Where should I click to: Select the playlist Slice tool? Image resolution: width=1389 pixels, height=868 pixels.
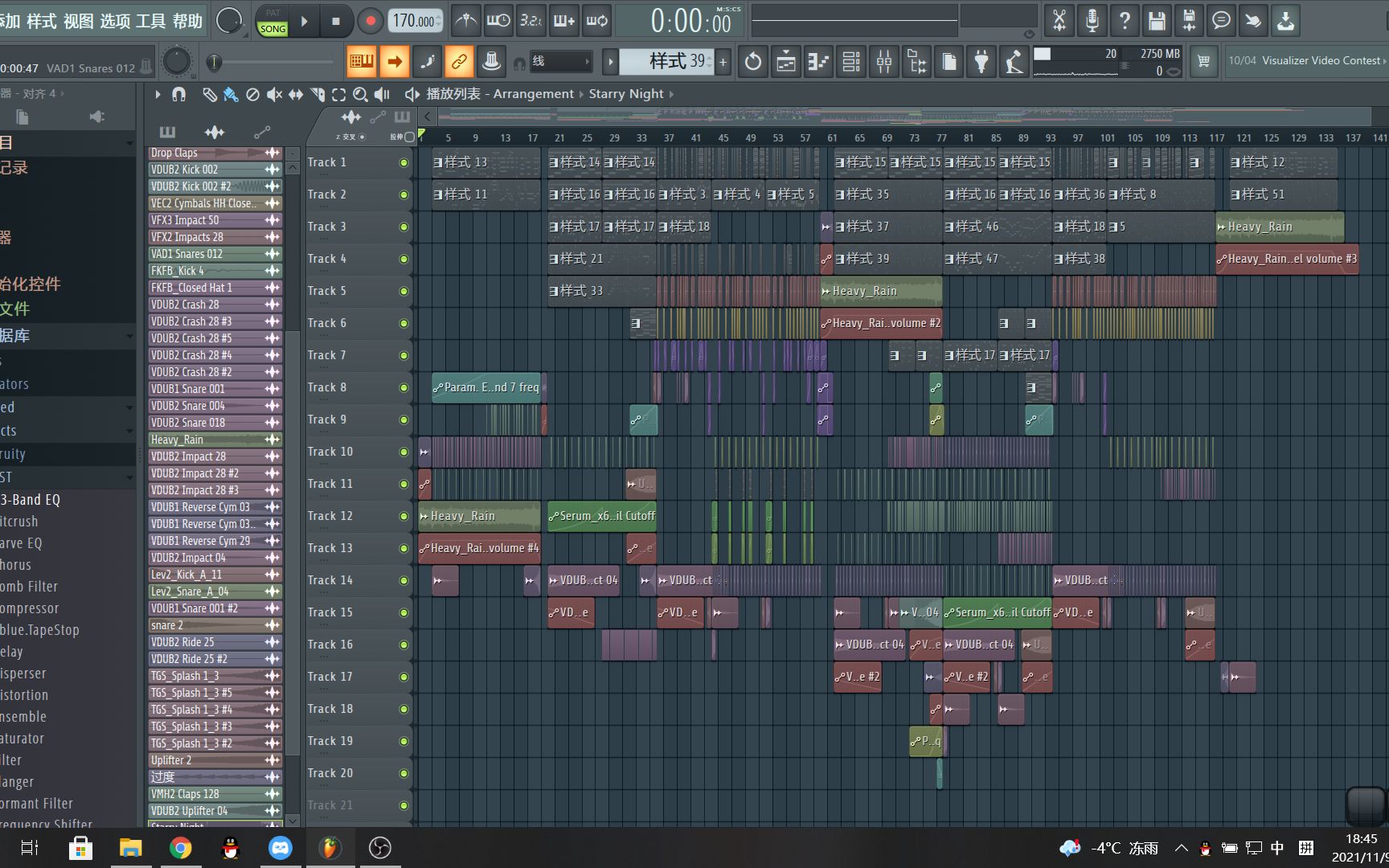[x=318, y=95]
